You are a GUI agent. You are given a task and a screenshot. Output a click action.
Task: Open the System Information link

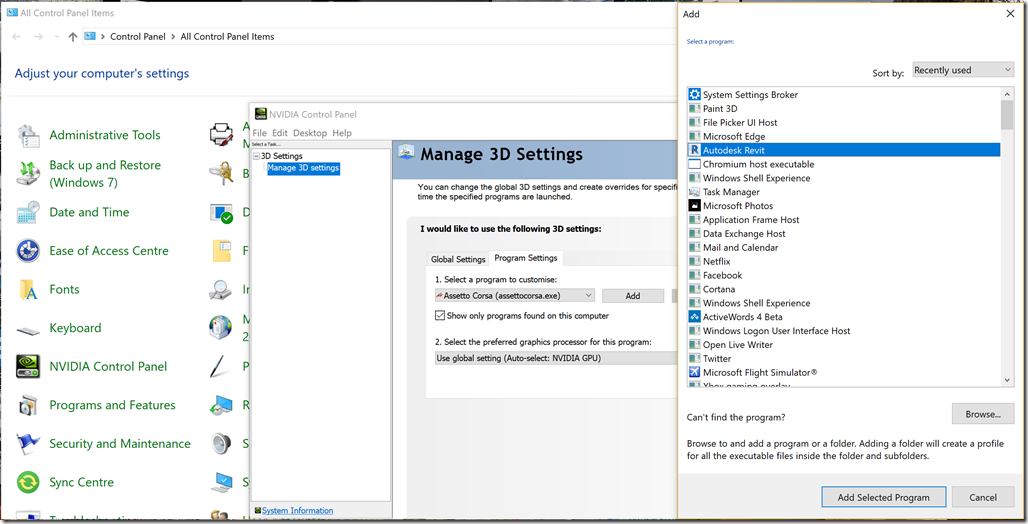point(297,511)
